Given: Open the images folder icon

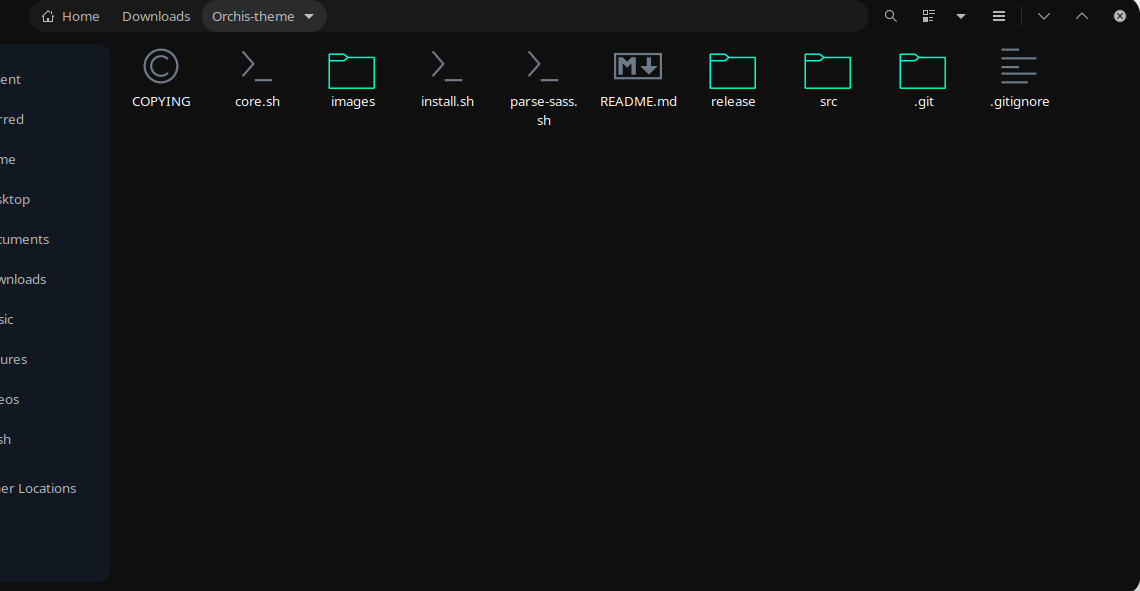Looking at the screenshot, I should coord(352,71).
